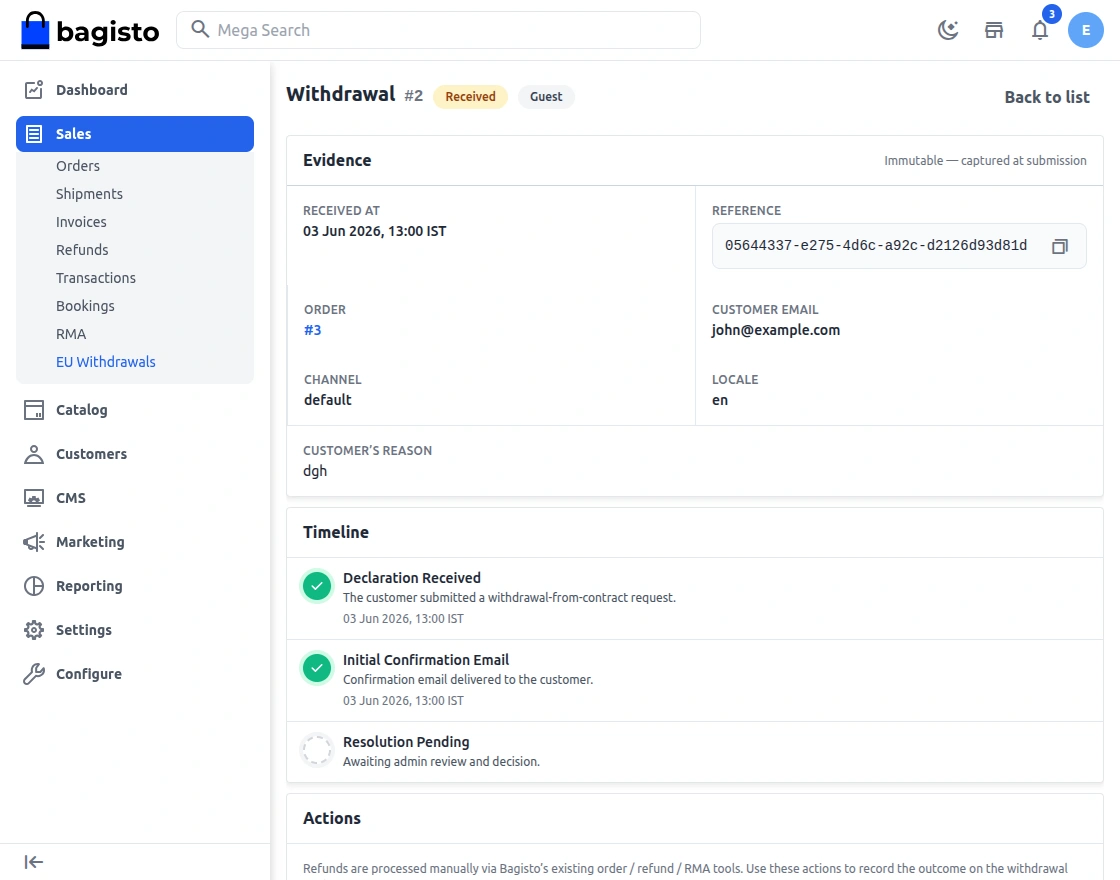Viewport: 1120px width, 880px height.
Task: Click the Configure wrench icon
Action: 34,674
